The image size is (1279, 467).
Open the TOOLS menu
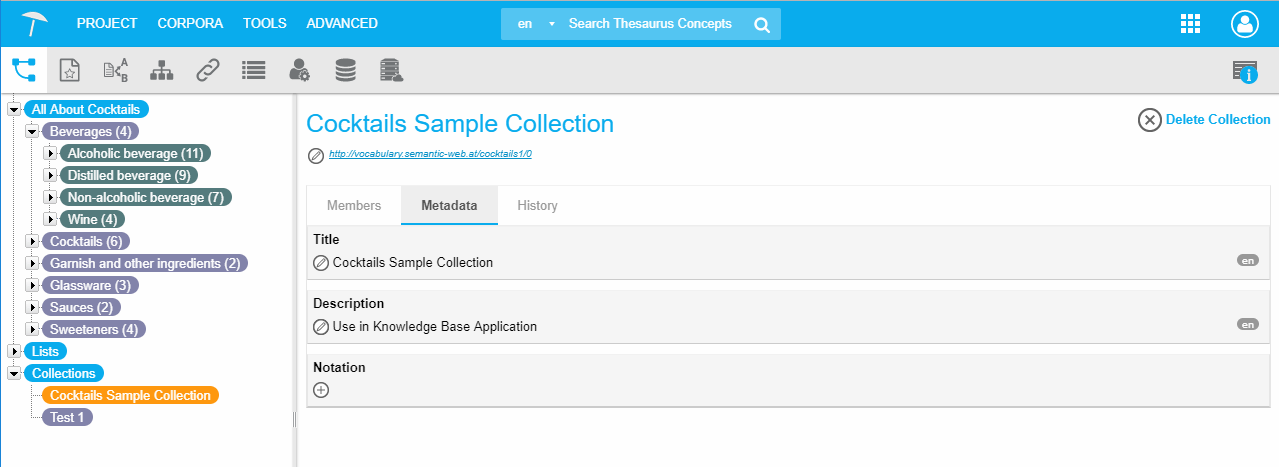(264, 23)
